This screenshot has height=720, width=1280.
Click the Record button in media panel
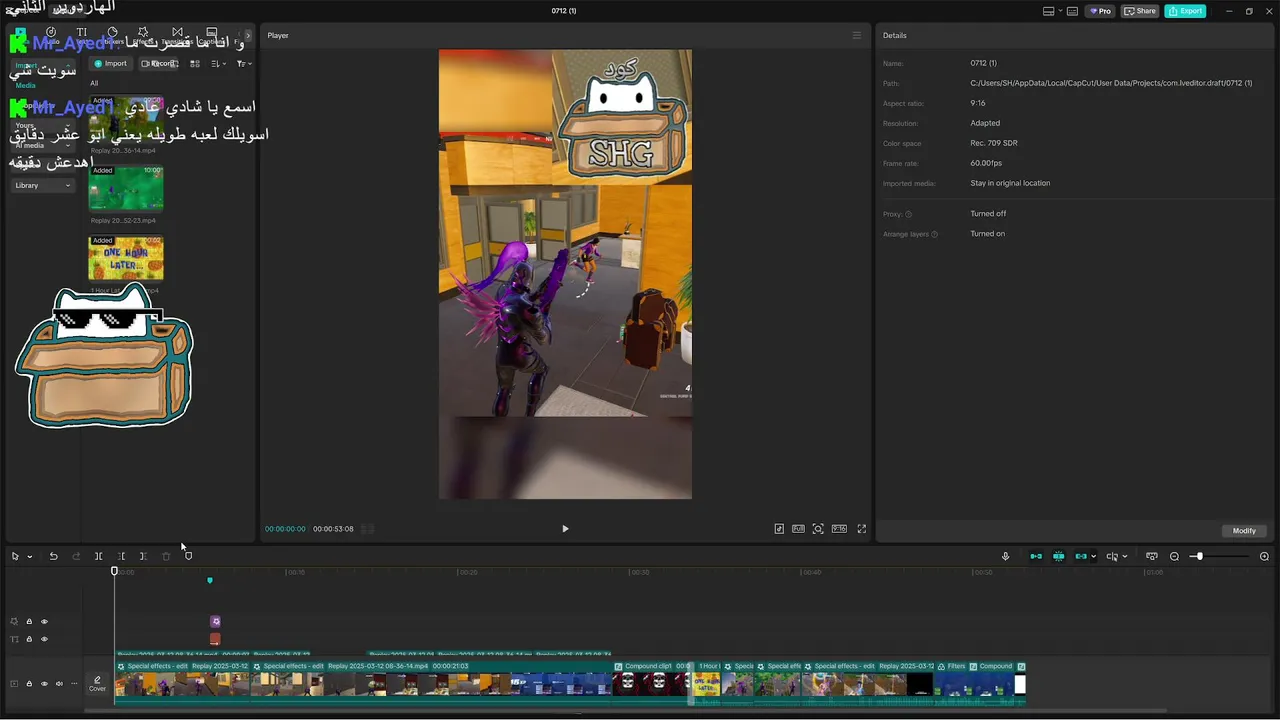[158, 63]
